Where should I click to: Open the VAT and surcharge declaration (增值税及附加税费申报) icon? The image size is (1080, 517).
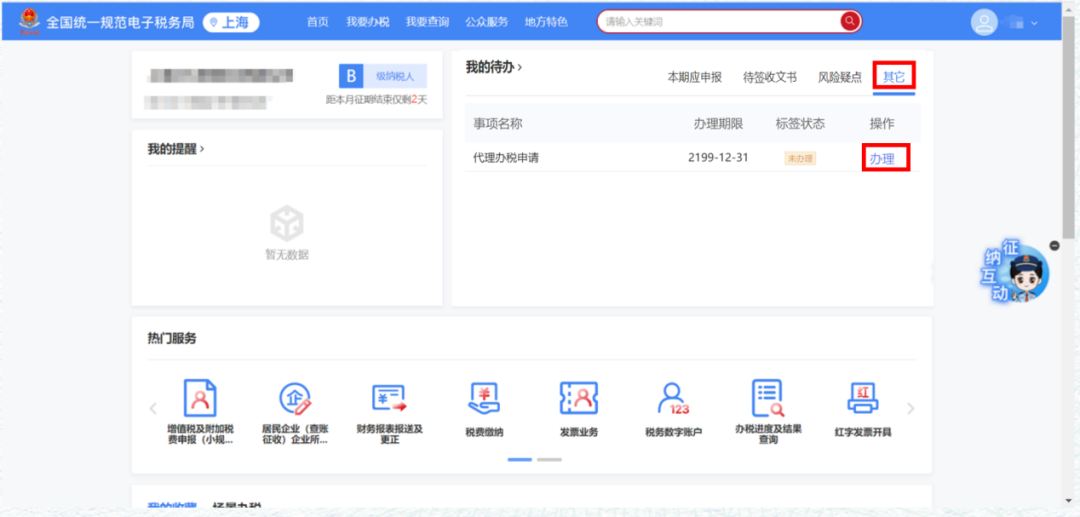pyautogui.click(x=200, y=399)
